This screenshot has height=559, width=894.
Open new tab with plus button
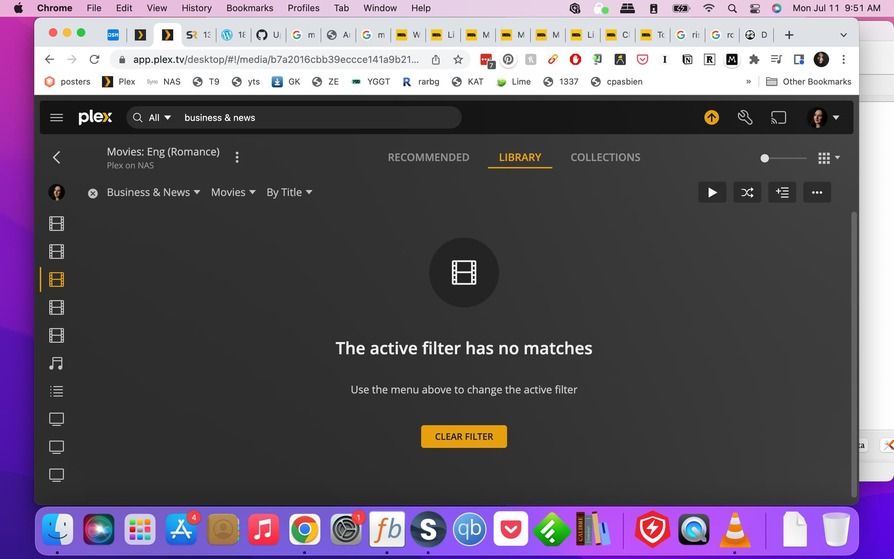789,35
